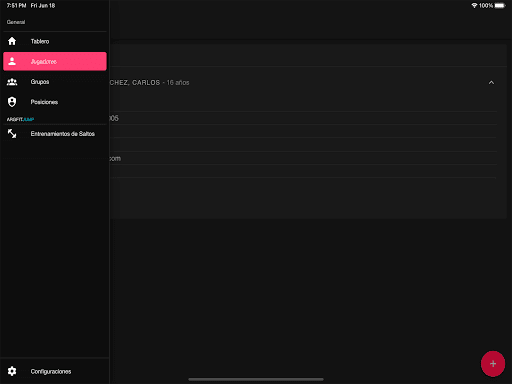Image resolution: width=512 pixels, height=384 pixels.
Task: Open the Configuraciones gear icon
Action: click(x=12, y=371)
